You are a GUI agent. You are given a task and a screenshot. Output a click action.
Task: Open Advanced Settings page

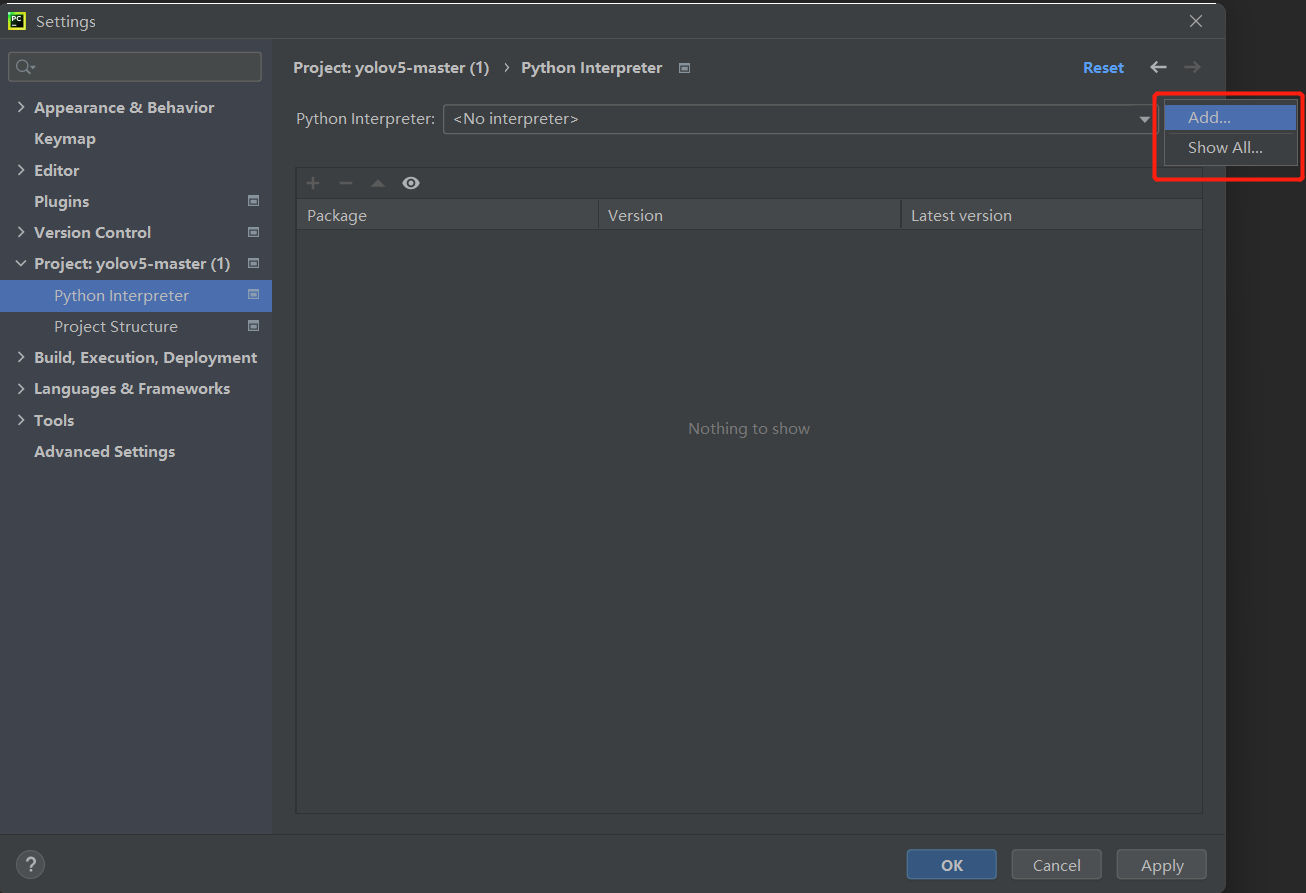click(104, 451)
